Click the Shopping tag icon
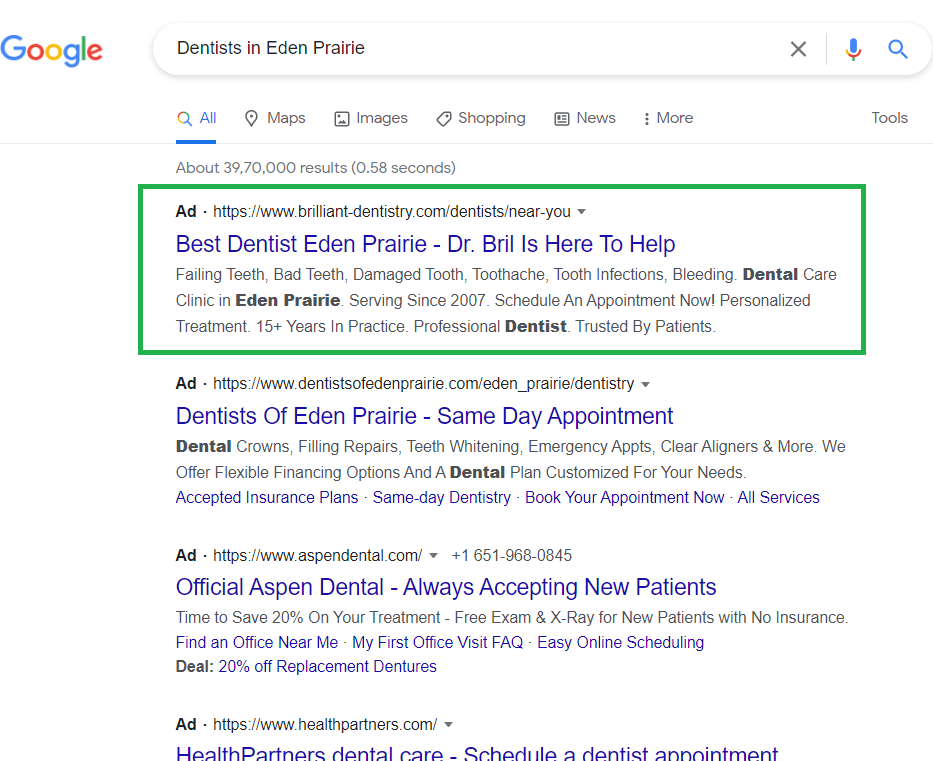 coord(444,119)
